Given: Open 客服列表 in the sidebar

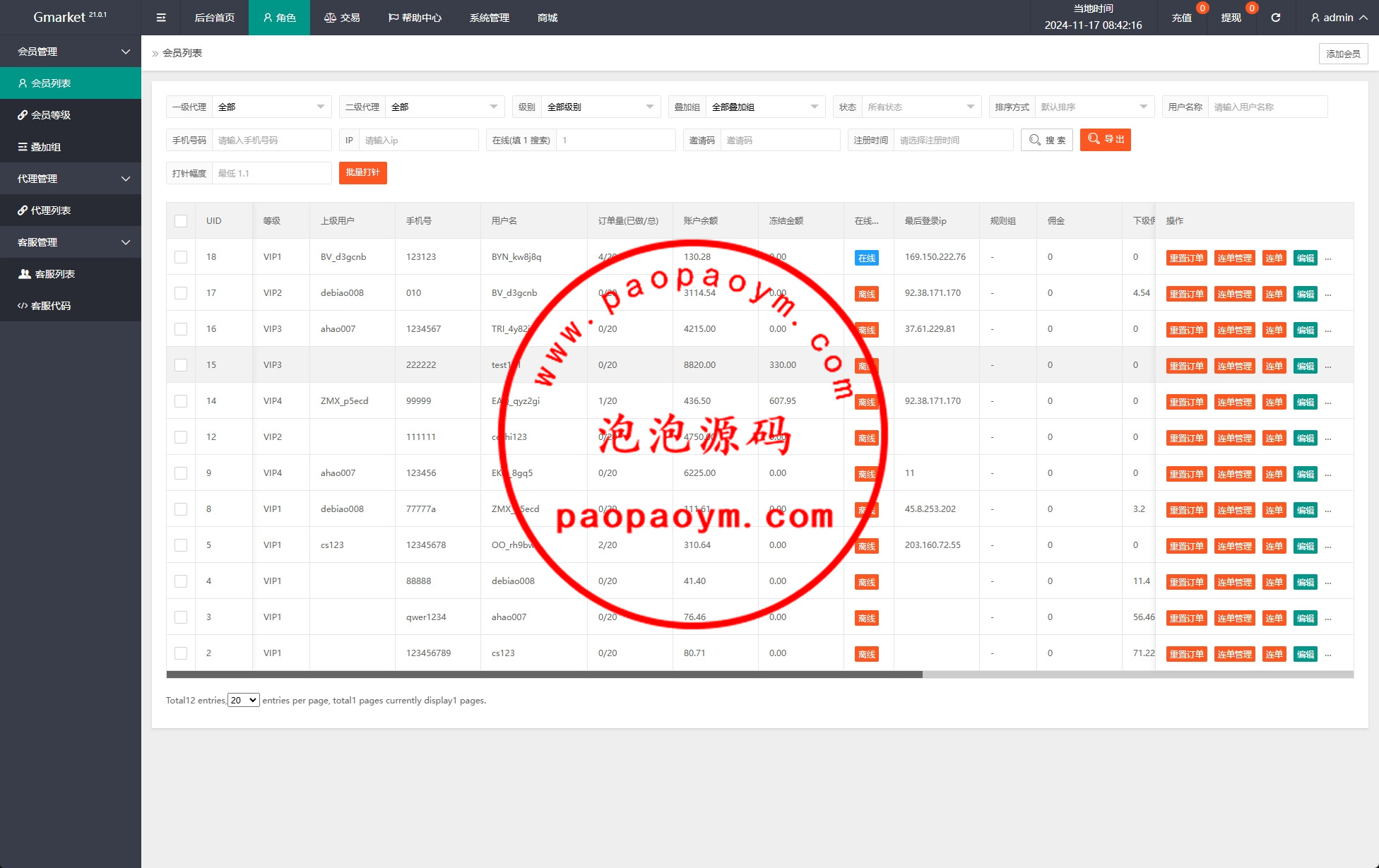Looking at the screenshot, I should [71, 274].
